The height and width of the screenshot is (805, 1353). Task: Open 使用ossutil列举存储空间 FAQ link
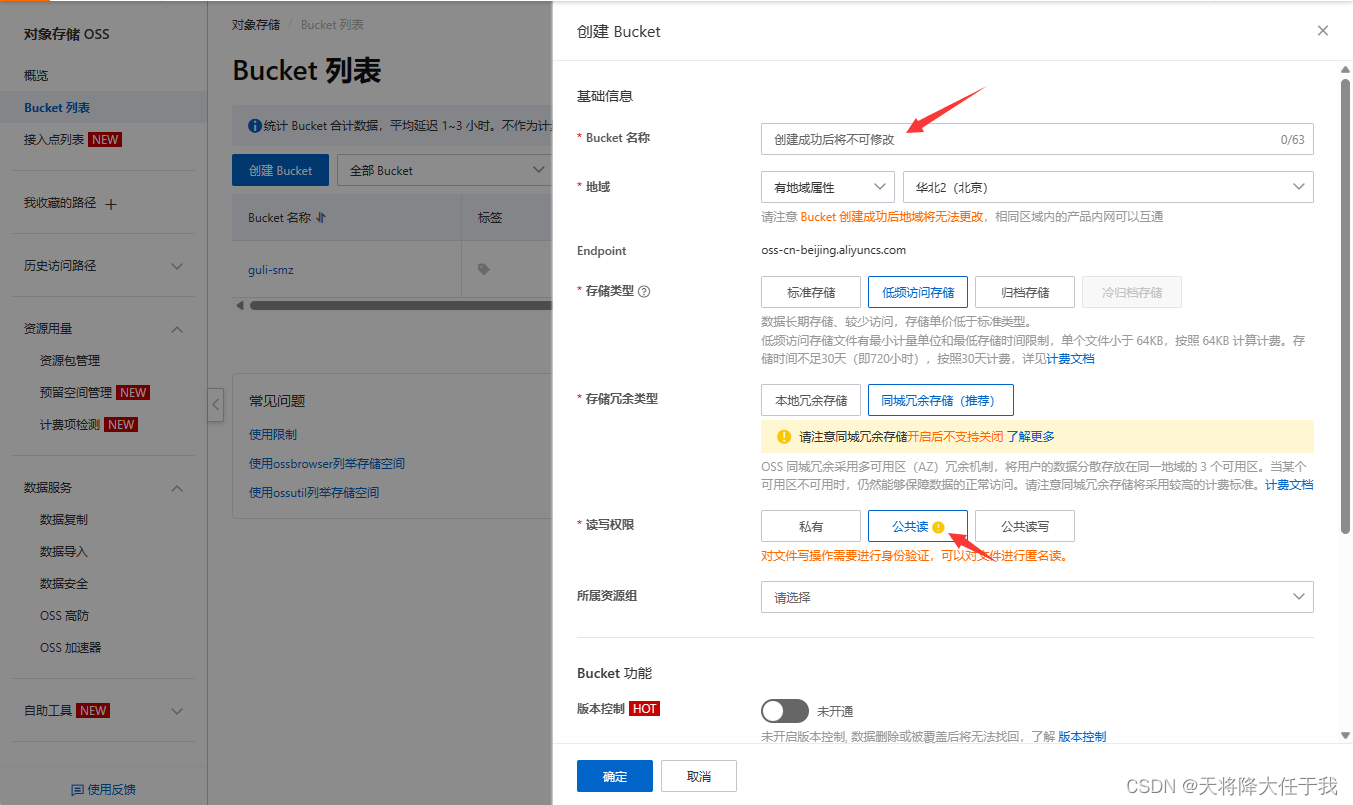click(x=314, y=493)
